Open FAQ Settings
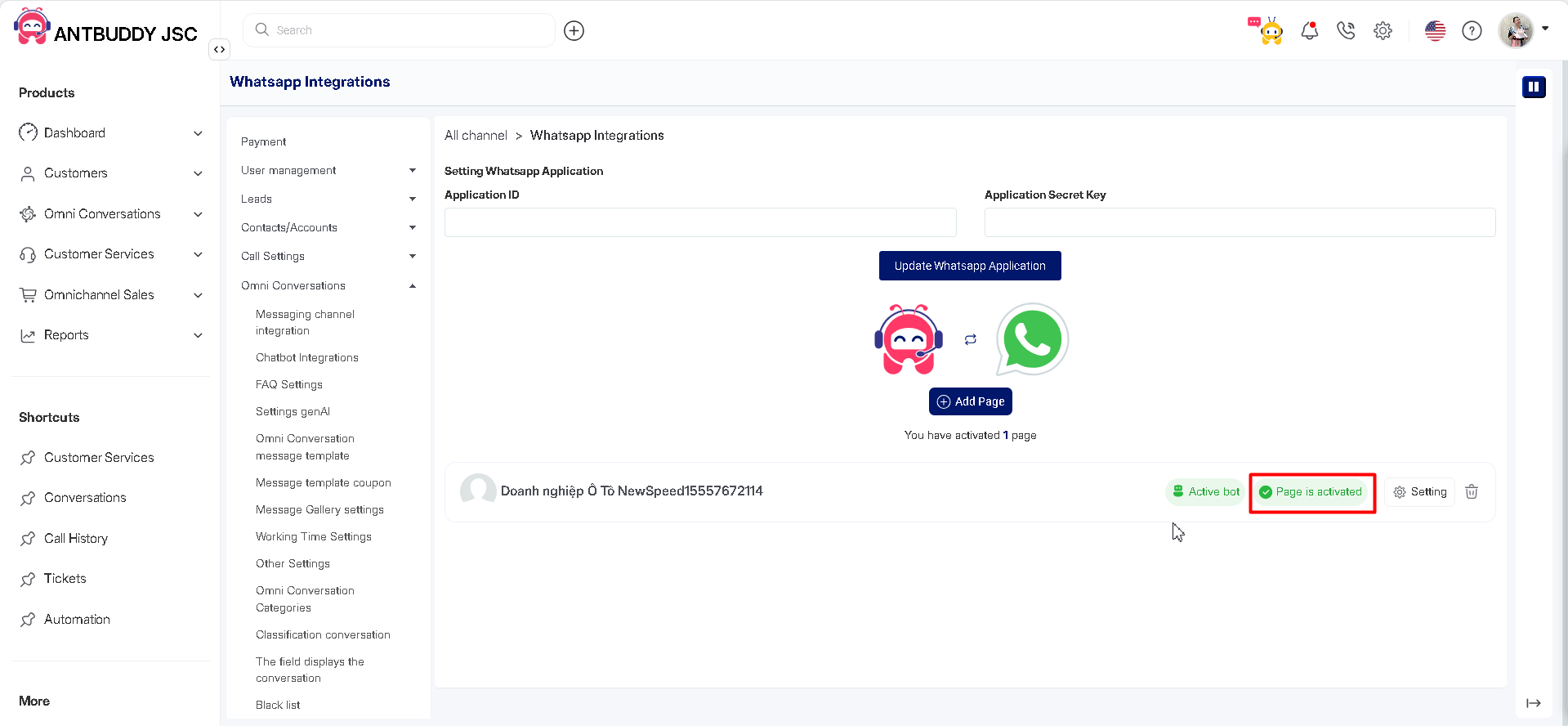Screen dimensions: 1568x726 (289, 384)
